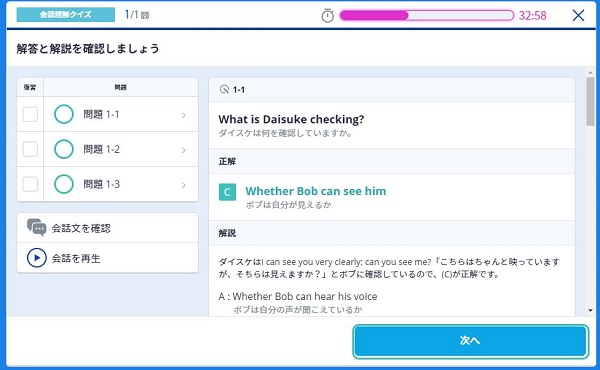This screenshot has width=600, height=370.
Task: Click the correct-circle icon for 問題 1-3
Action: tap(64, 184)
